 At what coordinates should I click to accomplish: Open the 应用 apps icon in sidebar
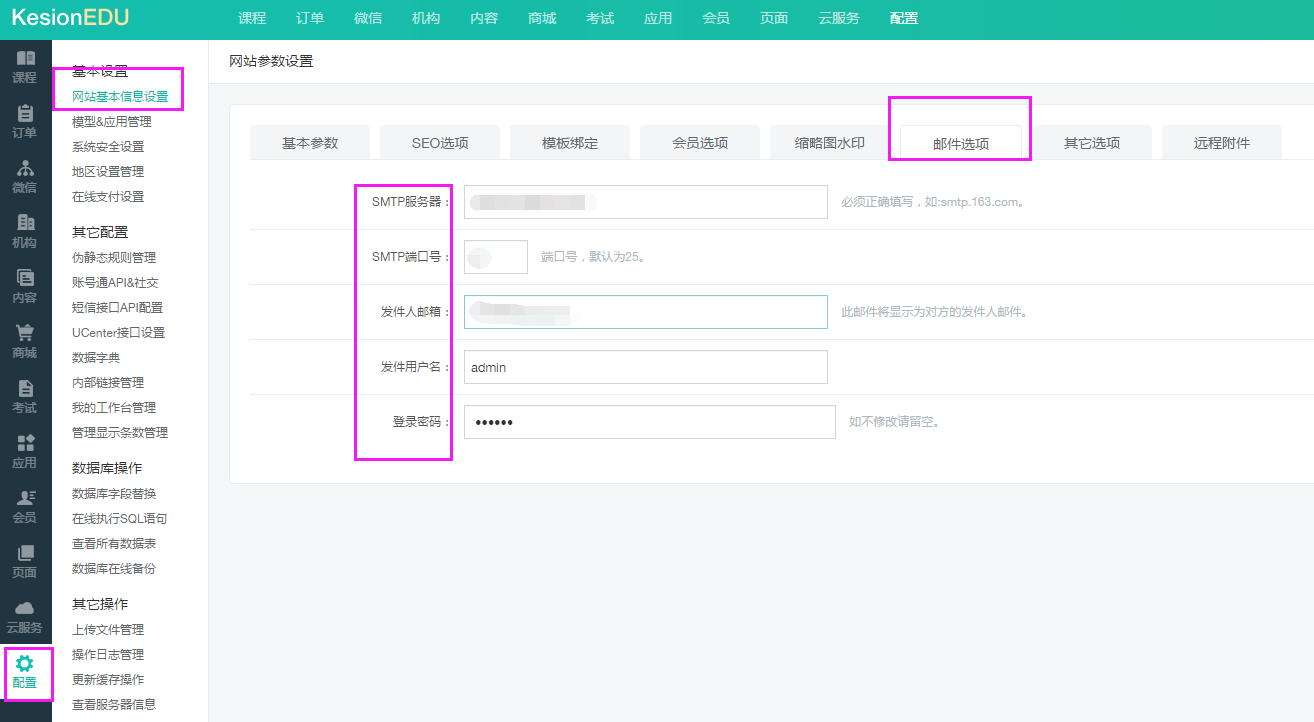tap(26, 443)
